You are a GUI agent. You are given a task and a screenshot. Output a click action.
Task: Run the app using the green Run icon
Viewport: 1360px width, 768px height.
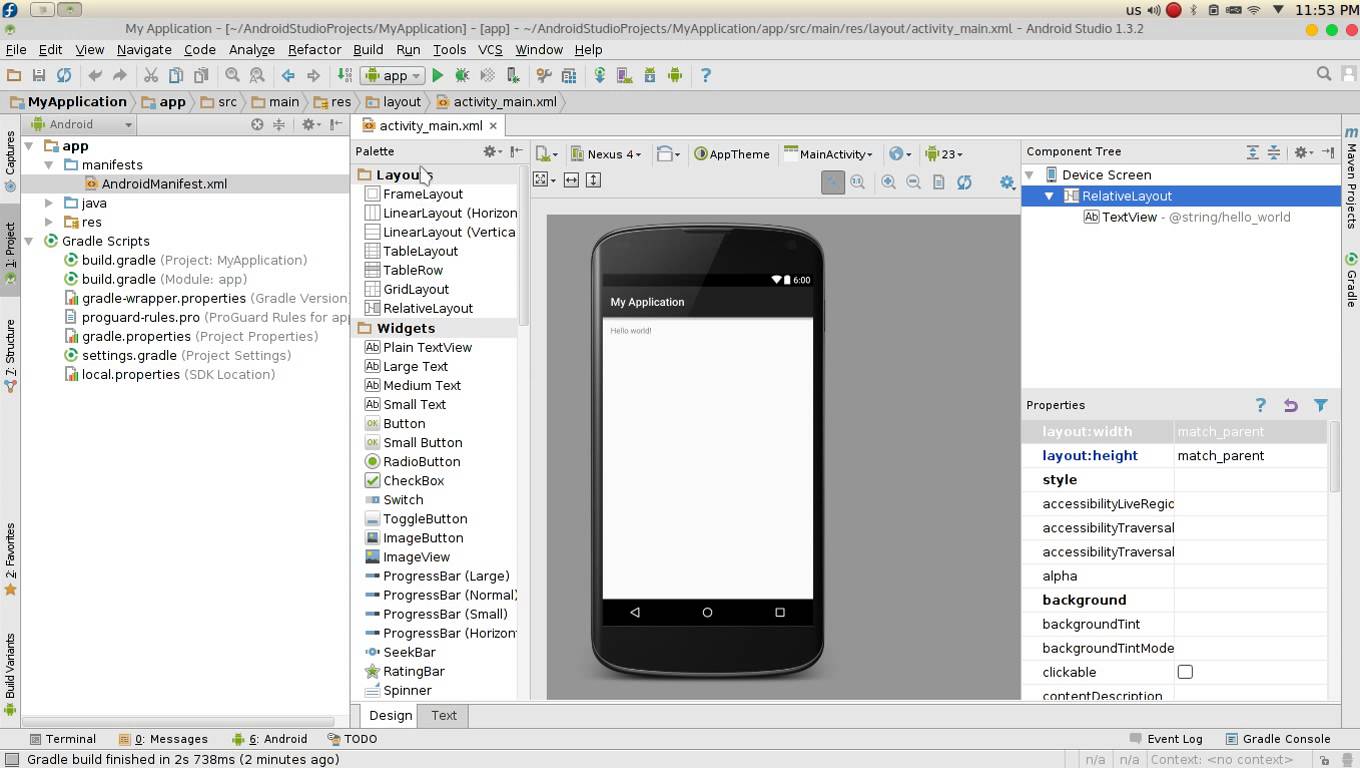point(438,75)
